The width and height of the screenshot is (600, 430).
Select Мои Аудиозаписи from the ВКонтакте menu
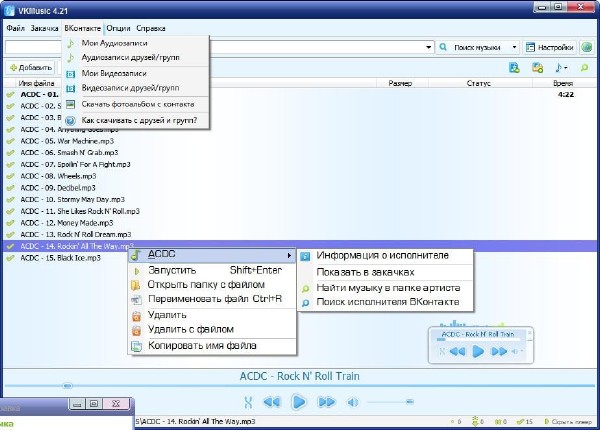tap(103, 43)
